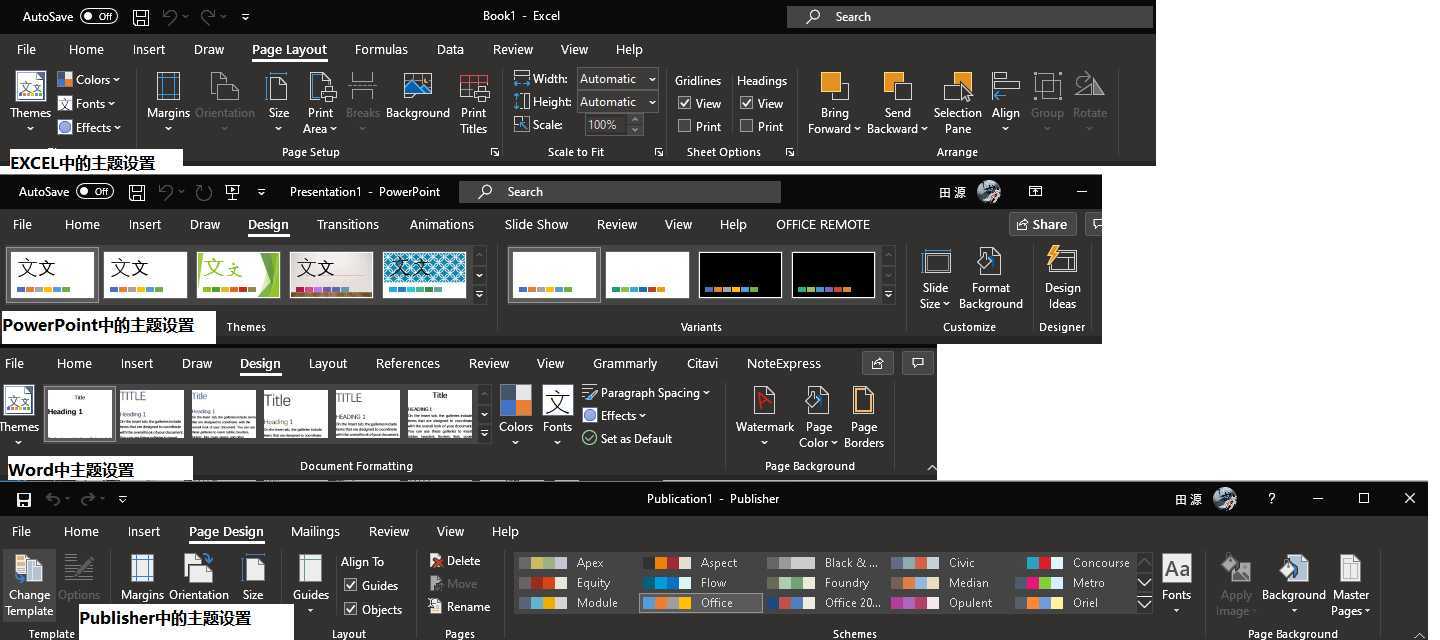This screenshot has height=640, width=1440.
Task: Switch to Excel Formulas tab
Action: (381, 49)
